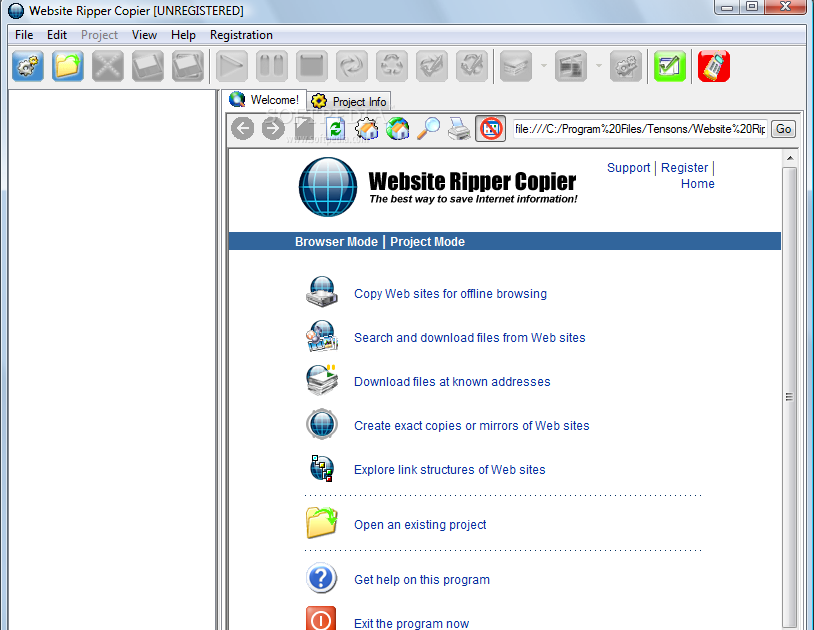Click the globe home browser icon
The width and height of the screenshot is (814, 630).
pos(397,129)
